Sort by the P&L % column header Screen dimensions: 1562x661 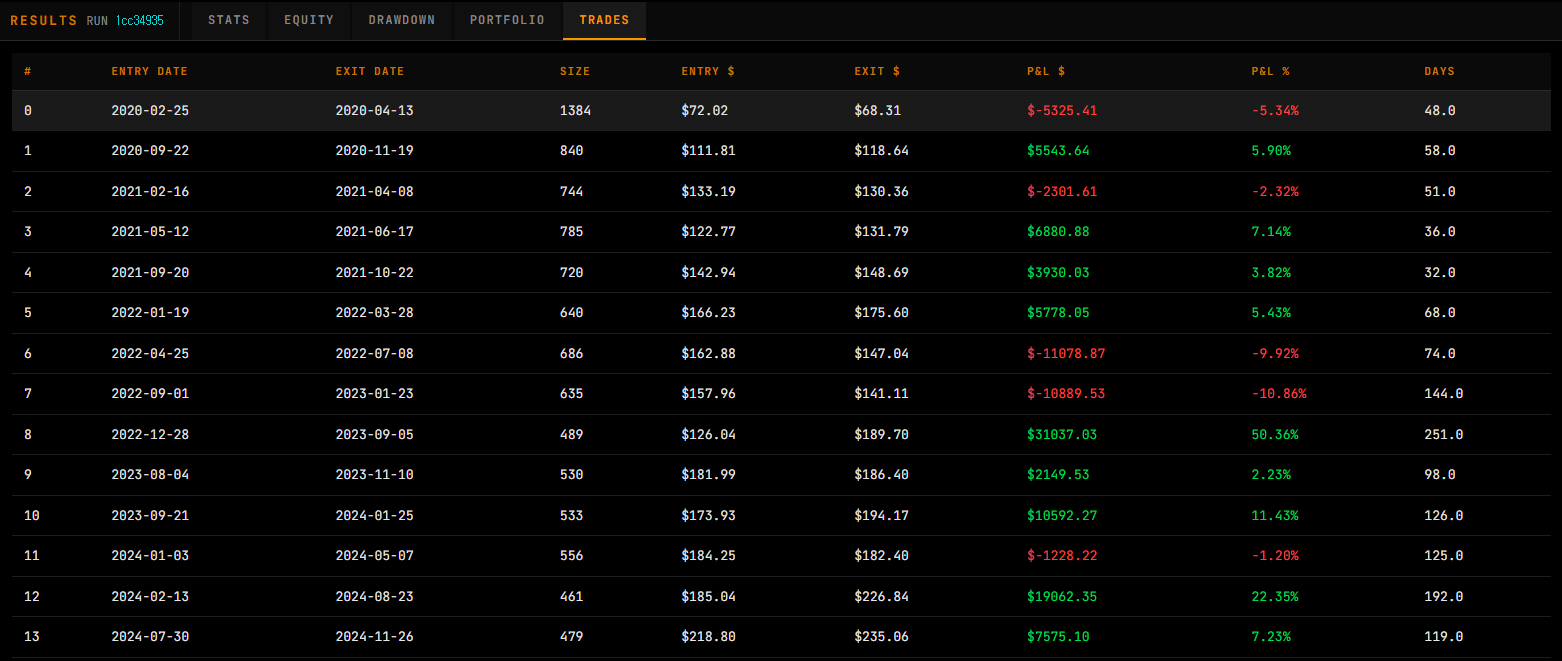1270,72
